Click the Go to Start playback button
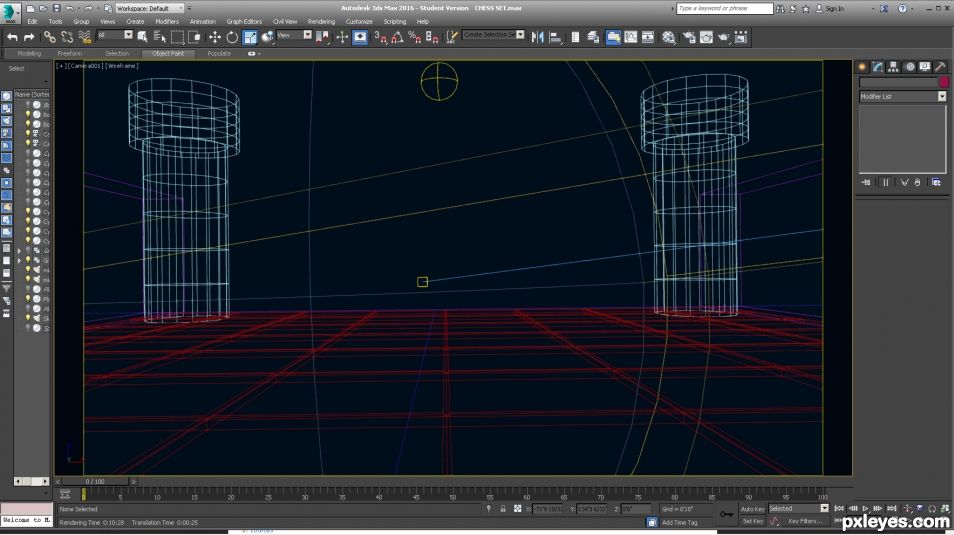 pos(839,508)
